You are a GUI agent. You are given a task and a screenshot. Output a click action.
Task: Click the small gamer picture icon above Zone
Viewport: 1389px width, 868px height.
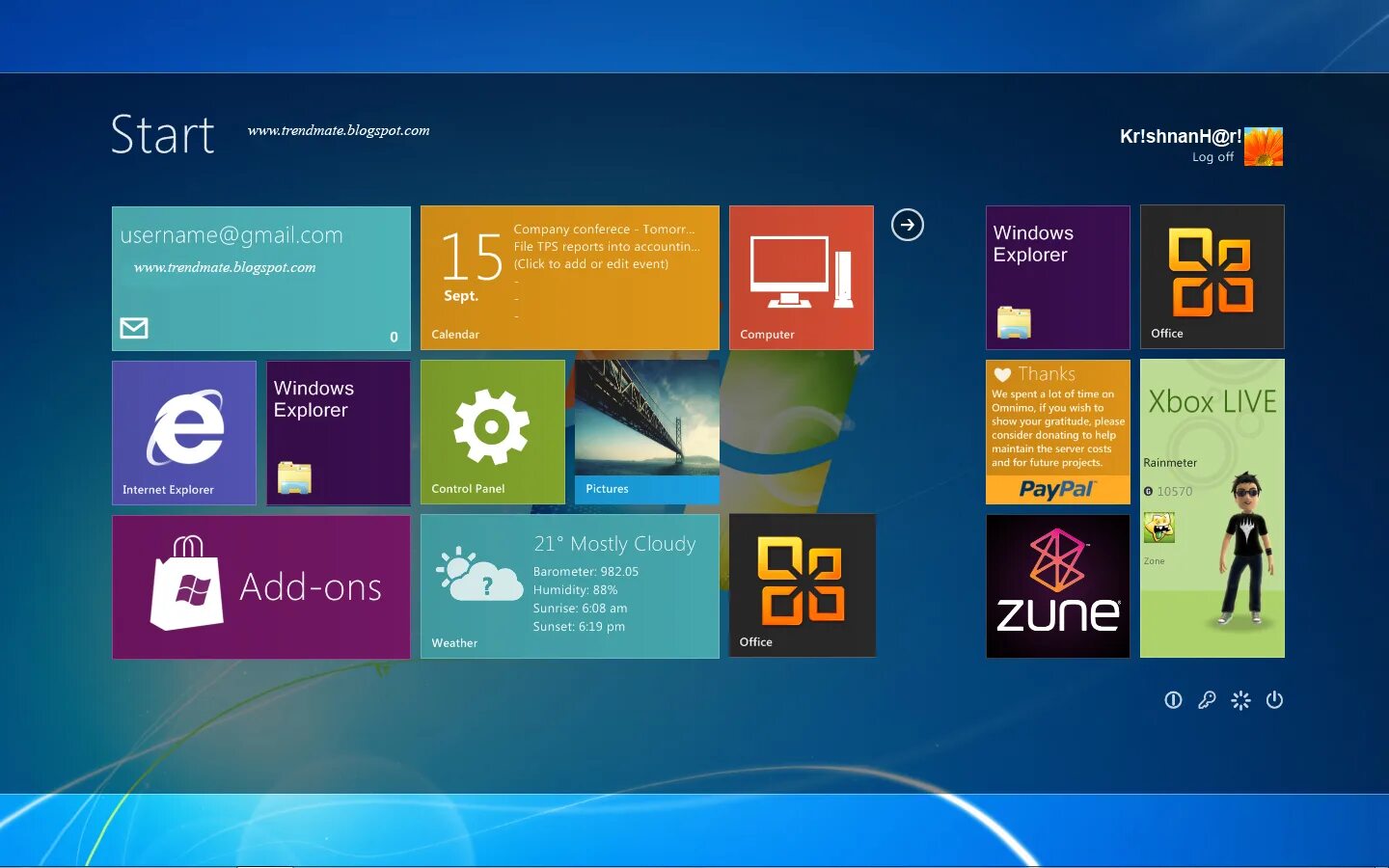pyautogui.click(x=1158, y=528)
